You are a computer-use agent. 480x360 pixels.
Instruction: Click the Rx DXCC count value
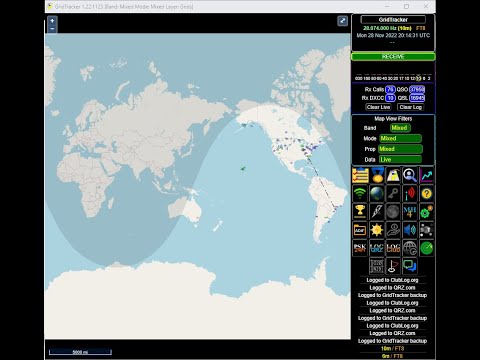point(390,98)
